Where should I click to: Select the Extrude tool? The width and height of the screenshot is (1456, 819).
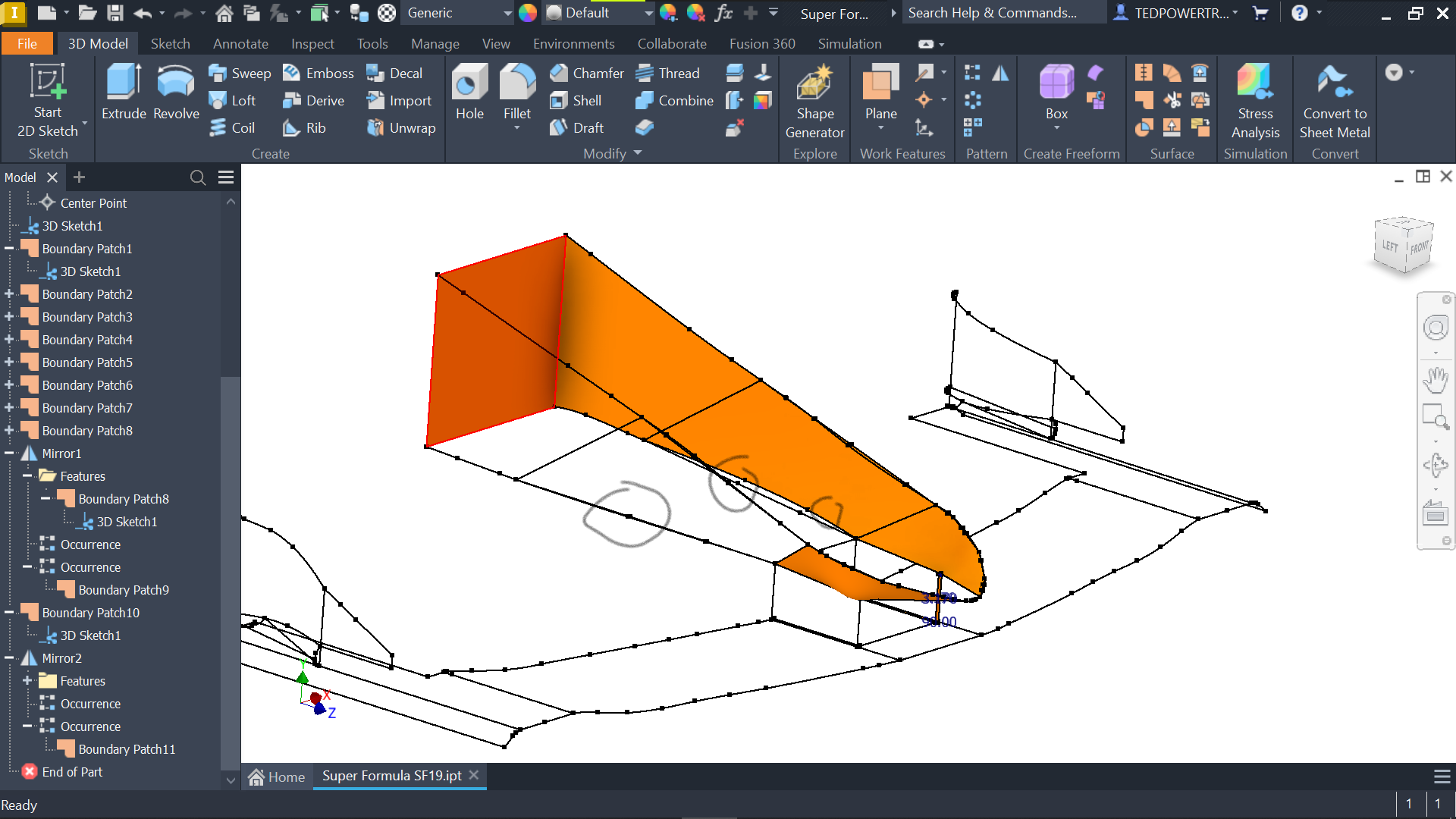123,91
